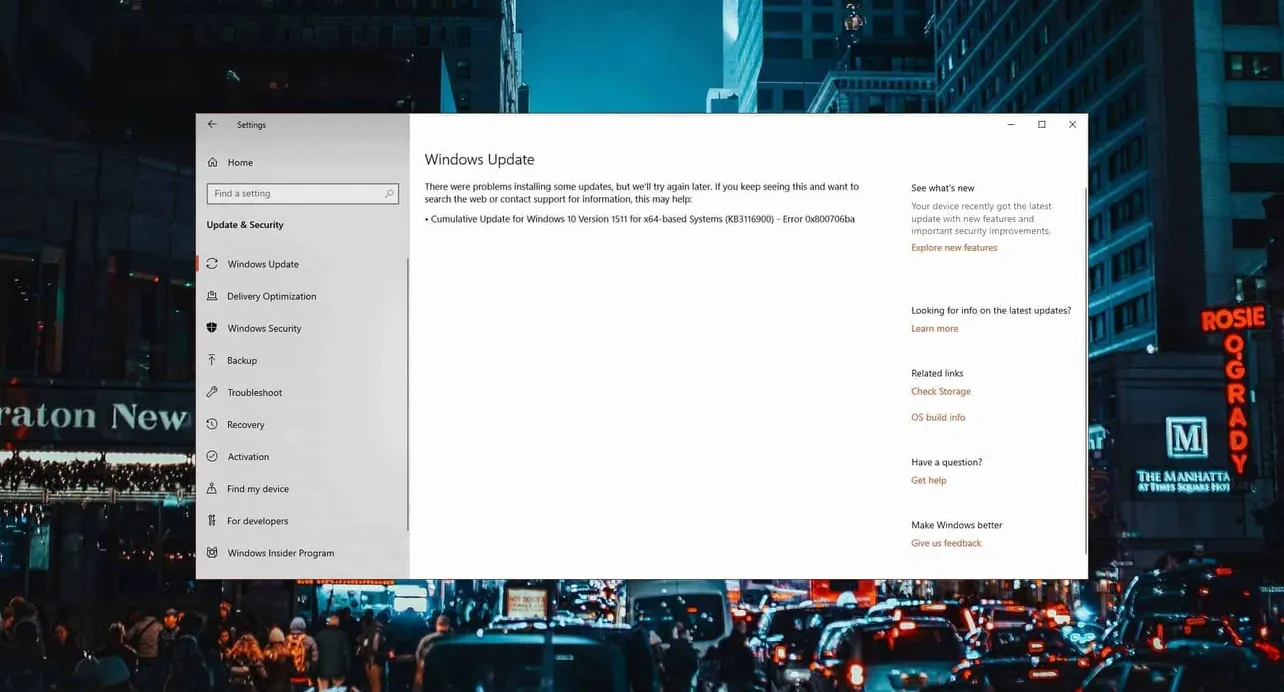This screenshot has height=692, width=1284.
Task: Select the Home house icon
Action: [x=212, y=162]
